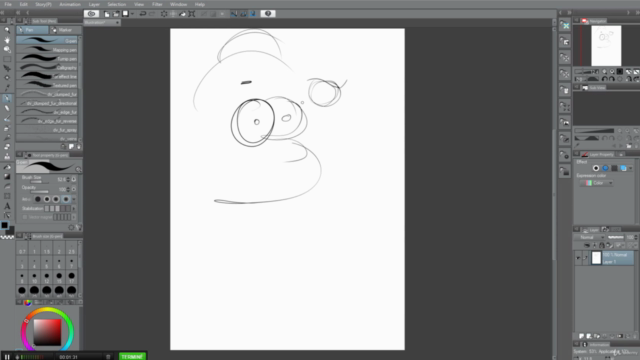Click the delete layer trash icon

(635, 336)
